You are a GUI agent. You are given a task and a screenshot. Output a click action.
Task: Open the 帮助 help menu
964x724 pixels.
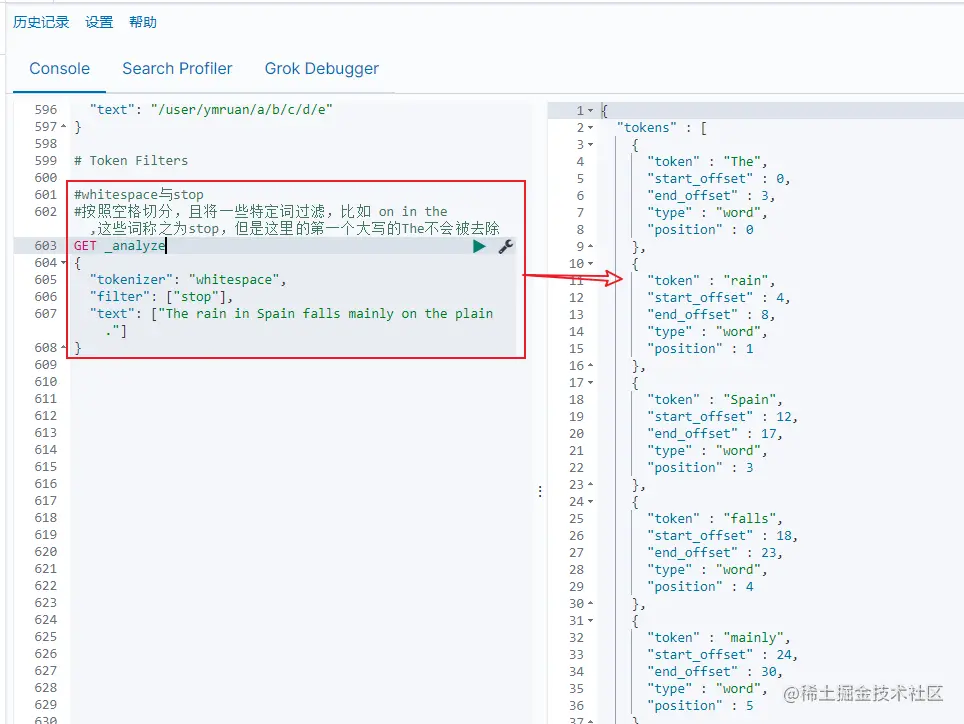point(143,22)
